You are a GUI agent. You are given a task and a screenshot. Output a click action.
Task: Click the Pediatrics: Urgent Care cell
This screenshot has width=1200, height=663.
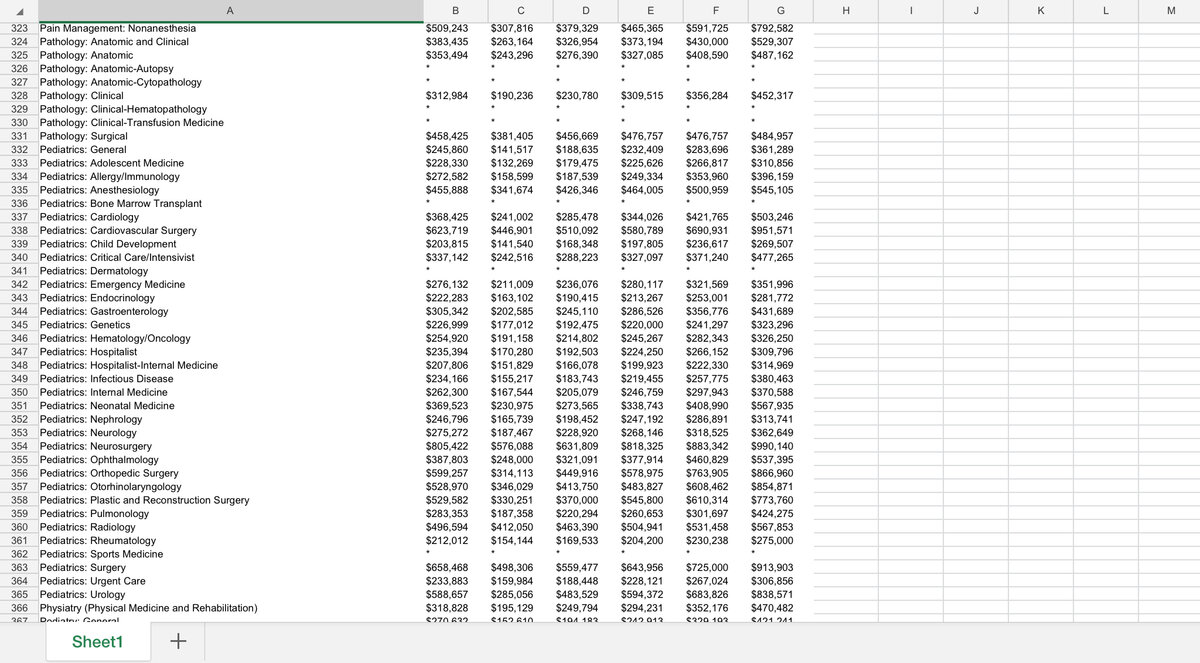point(93,581)
